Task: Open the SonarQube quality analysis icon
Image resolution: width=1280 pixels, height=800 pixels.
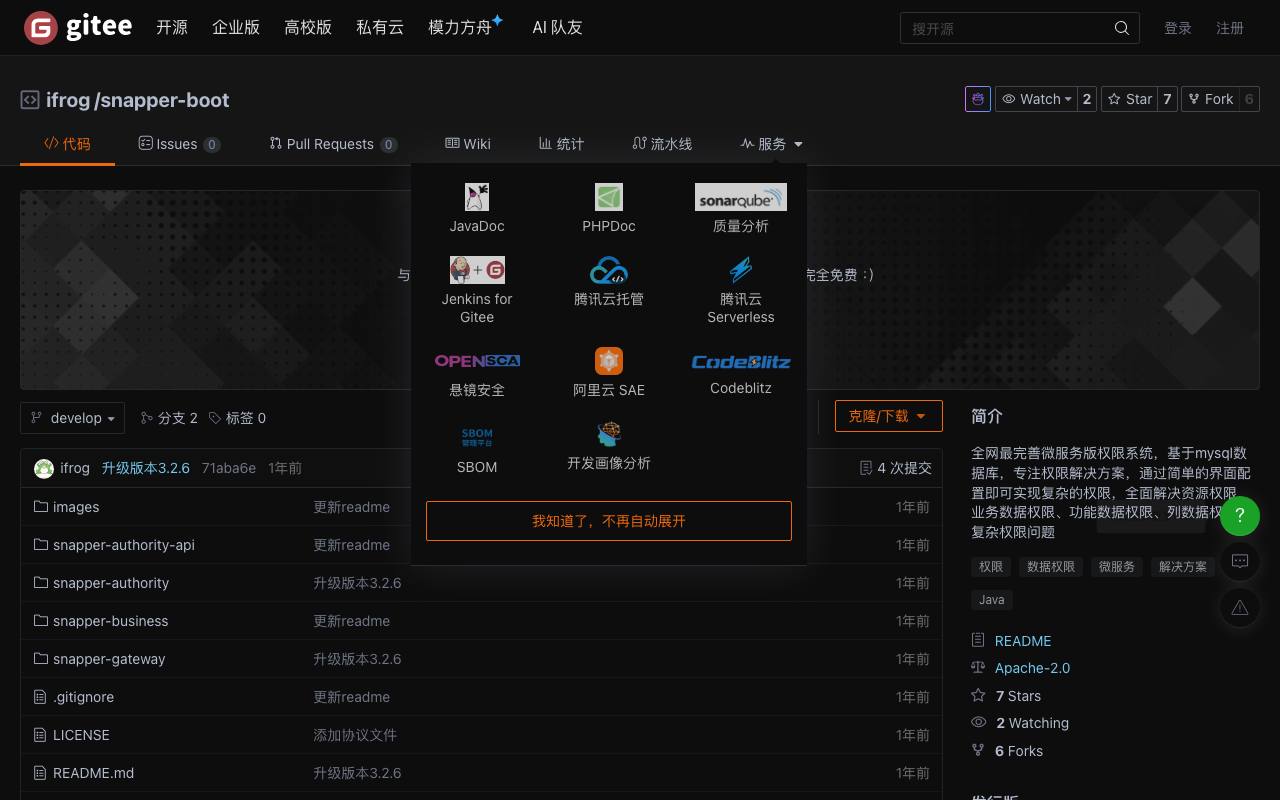Action: tap(741, 197)
